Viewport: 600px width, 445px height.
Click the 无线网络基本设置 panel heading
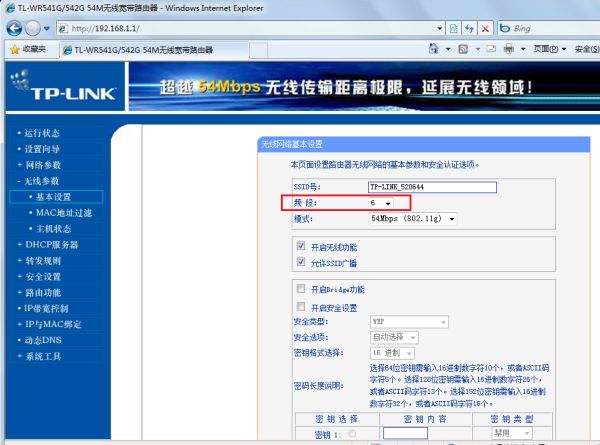pos(292,144)
